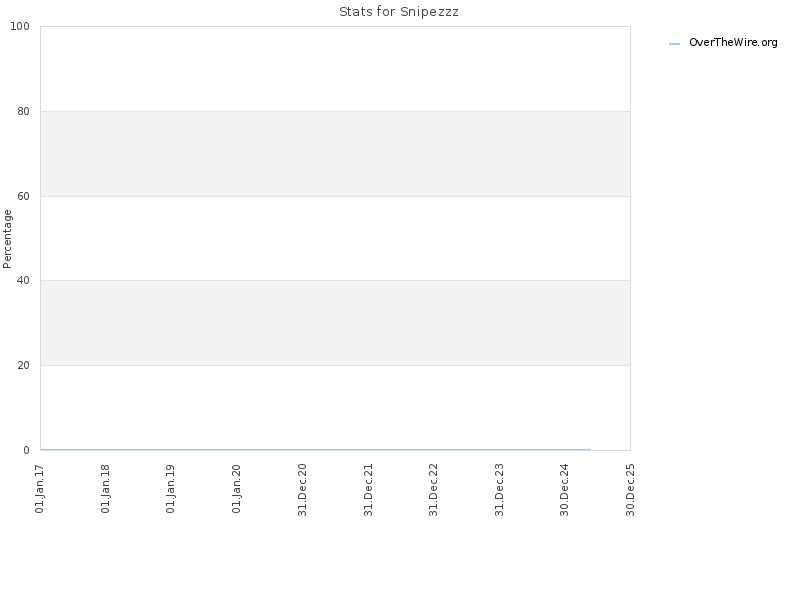Click the 40 y-axis tick label
800x600 pixels.
click(x=23, y=281)
